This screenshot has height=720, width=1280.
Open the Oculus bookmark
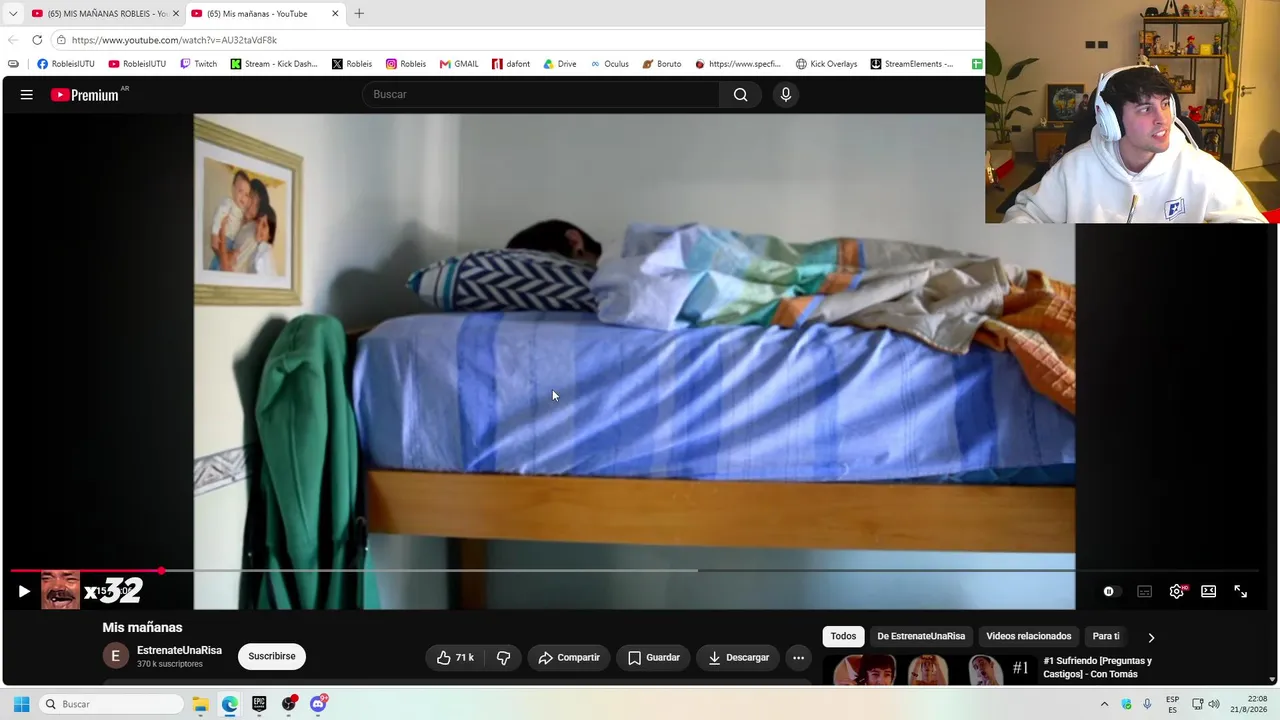609,64
